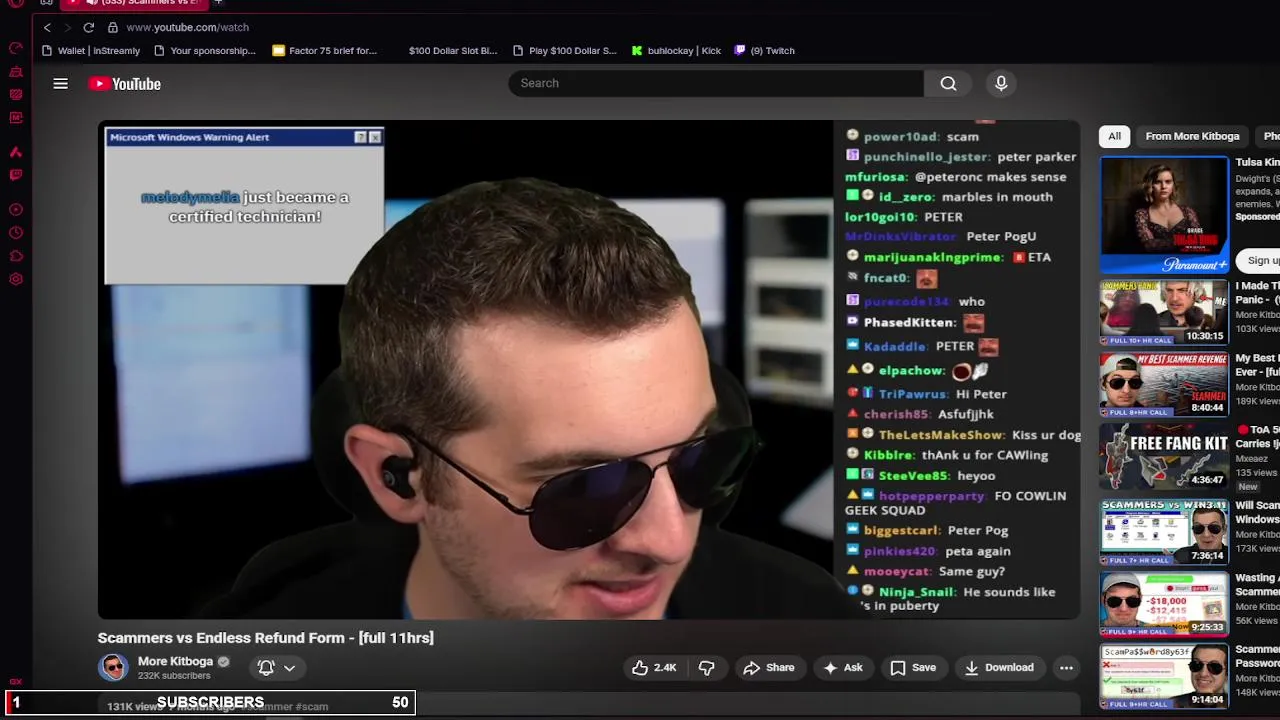Open the 9:25:33 refund video thumbnail
This screenshot has height=720, width=1280.
point(1164,604)
